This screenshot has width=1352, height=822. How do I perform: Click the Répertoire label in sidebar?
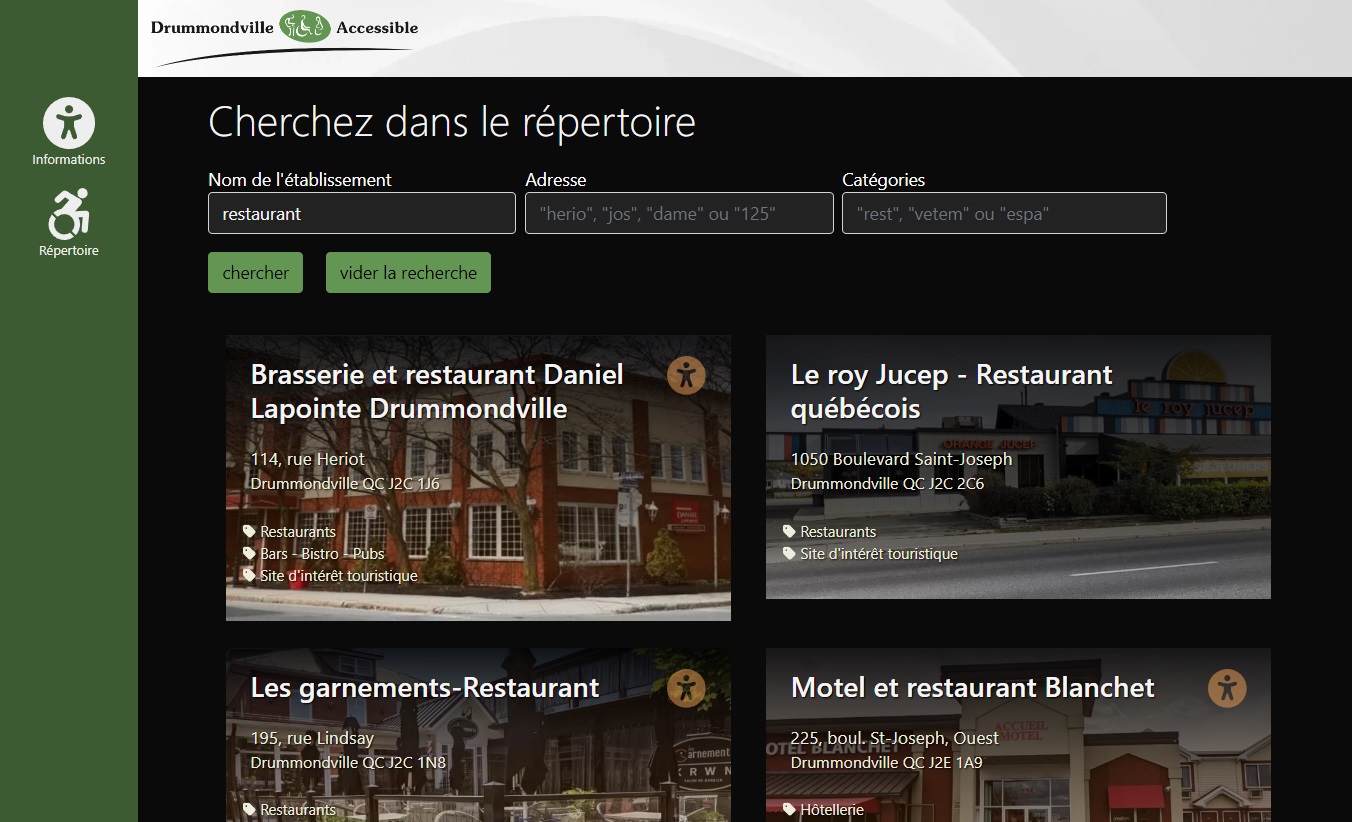69,251
